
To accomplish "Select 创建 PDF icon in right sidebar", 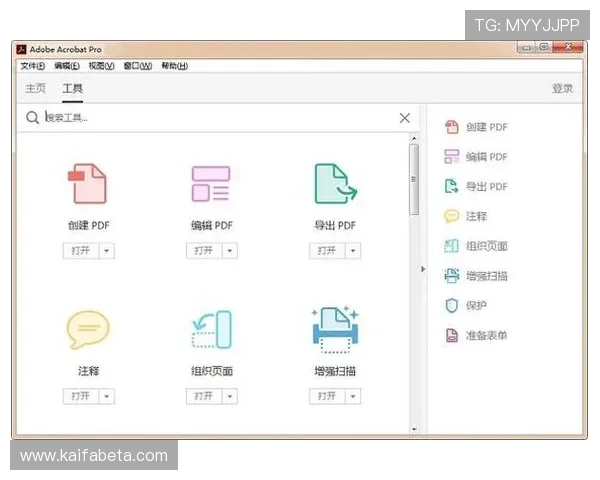I will (452, 127).
